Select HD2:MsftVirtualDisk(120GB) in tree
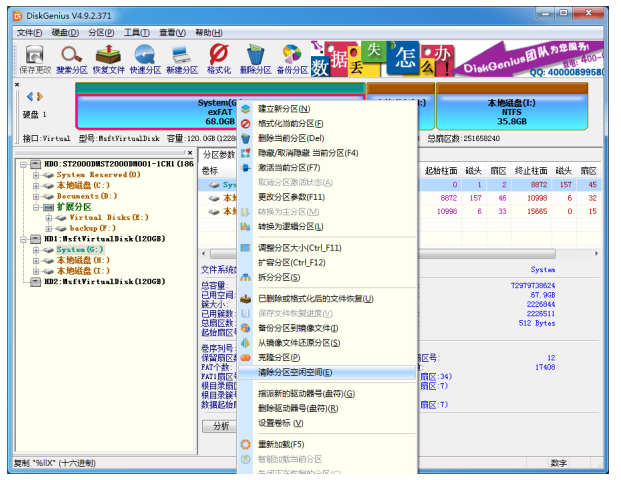 (104, 282)
